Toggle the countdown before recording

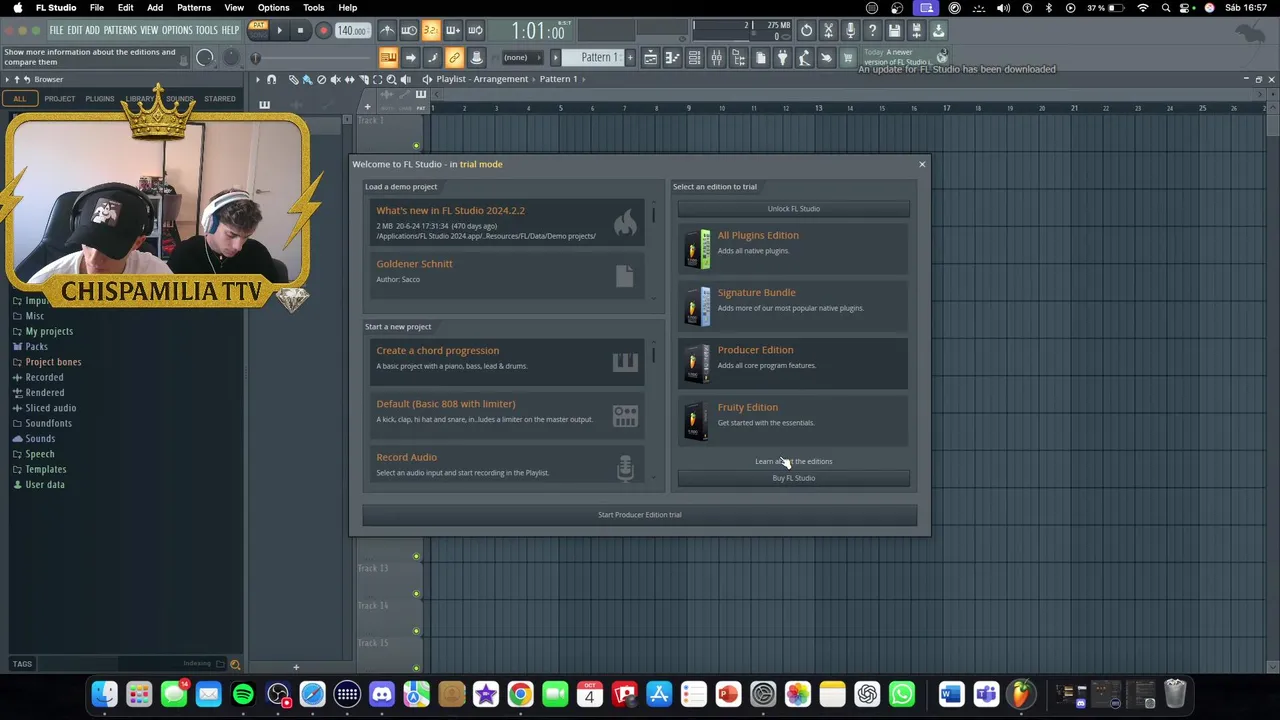431,30
